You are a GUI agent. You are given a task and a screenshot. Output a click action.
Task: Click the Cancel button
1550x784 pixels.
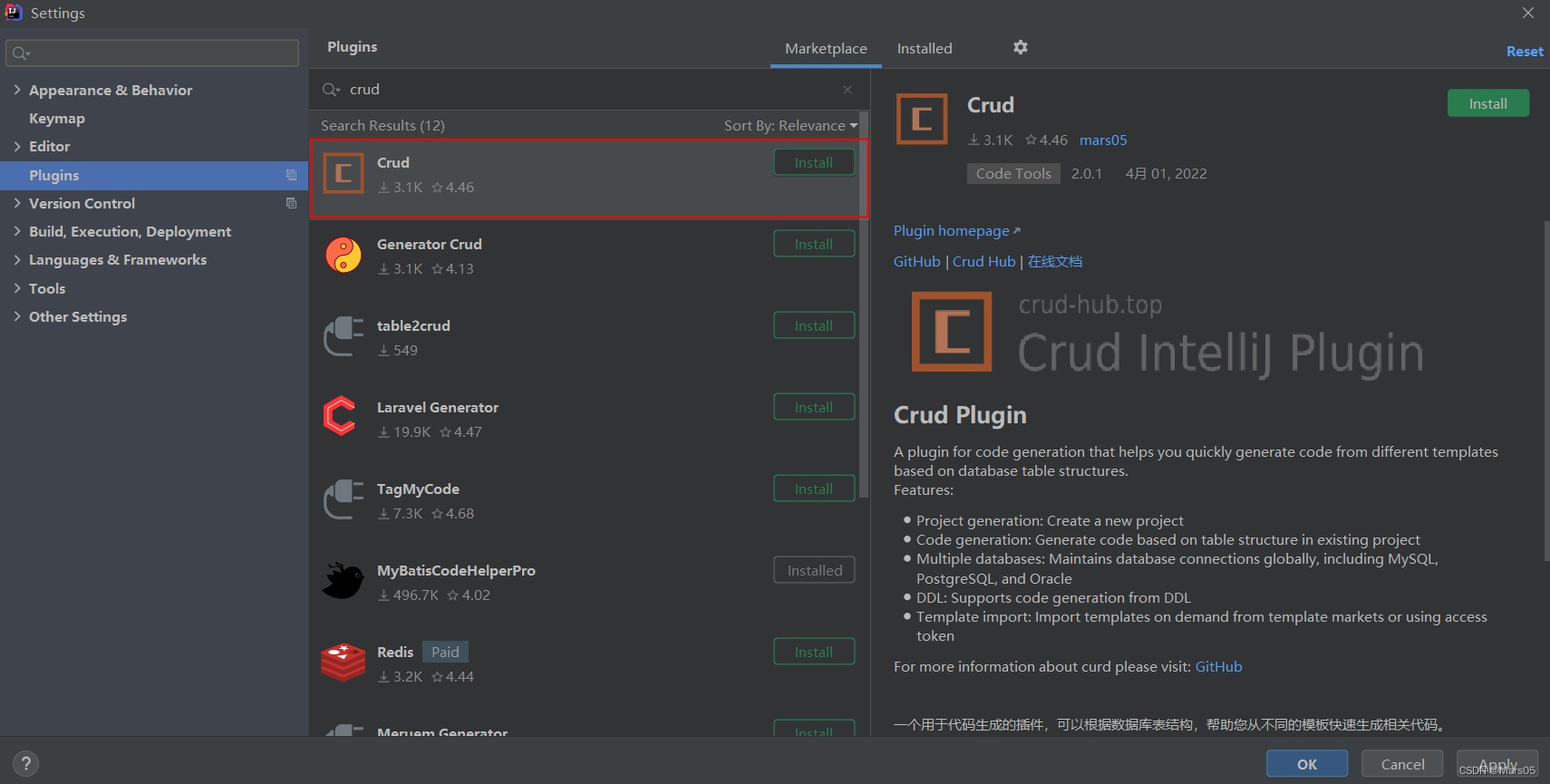pos(1402,764)
